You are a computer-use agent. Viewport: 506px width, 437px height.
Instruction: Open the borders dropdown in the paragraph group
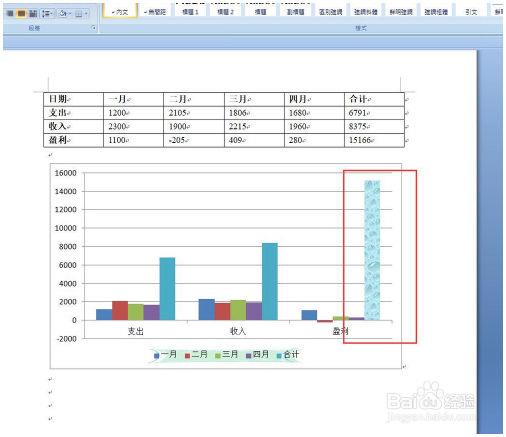coord(81,13)
